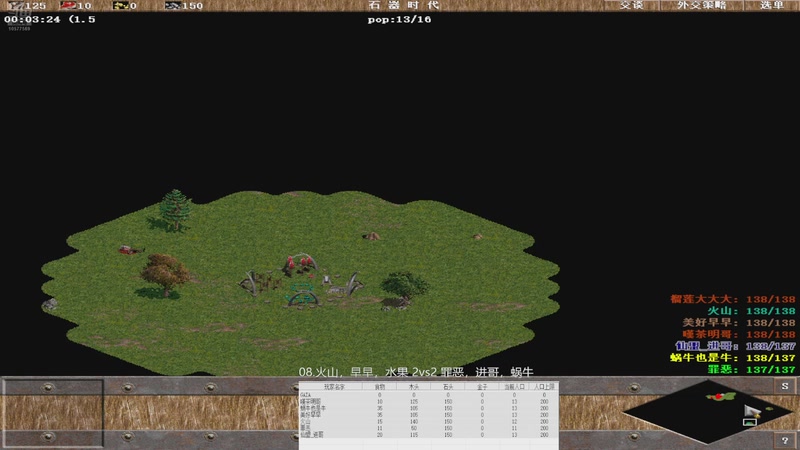This screenshot has width=800, height=450.
Task: Click the grey stone at map's left edge
Action: [49, 305]
